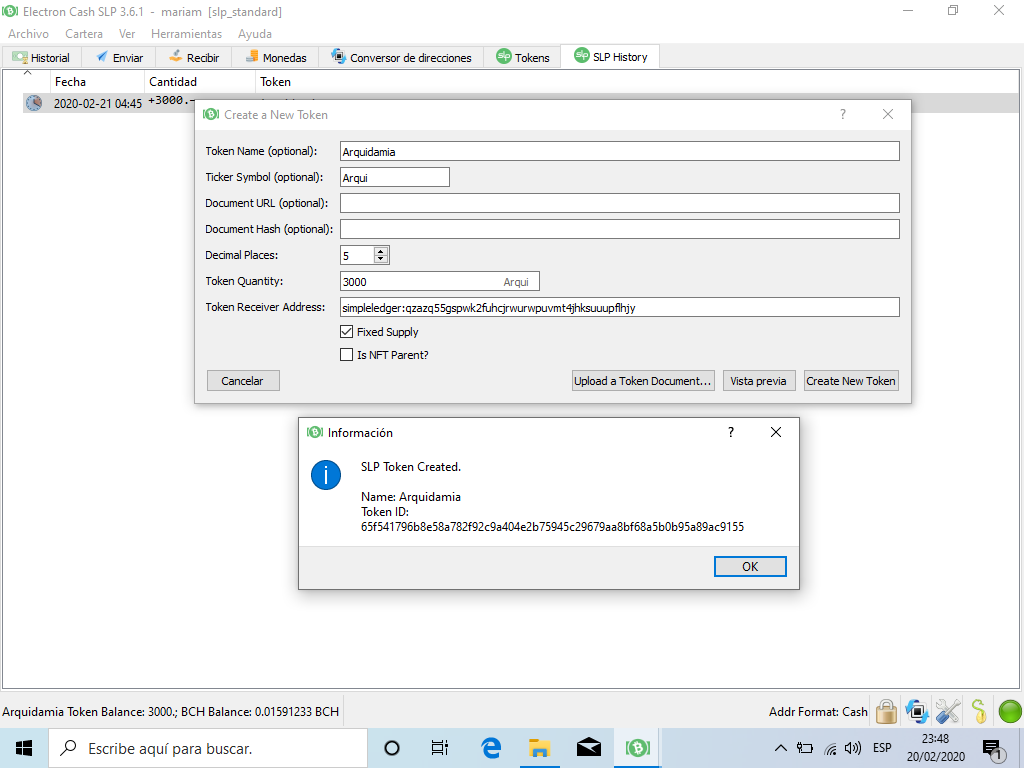Open Task View on taskbar
The width and height of the screenshot is (1024, 768).
pos(440,748)
